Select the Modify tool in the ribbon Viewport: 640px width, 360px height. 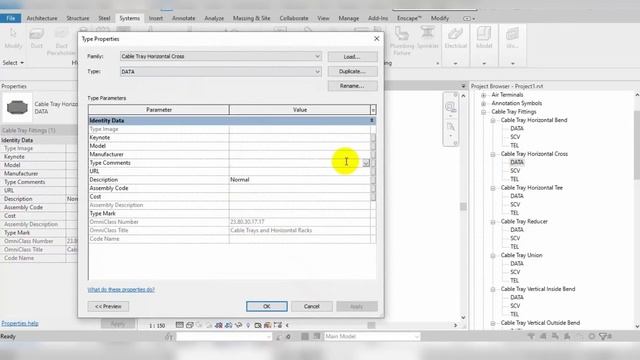[13, 38]
